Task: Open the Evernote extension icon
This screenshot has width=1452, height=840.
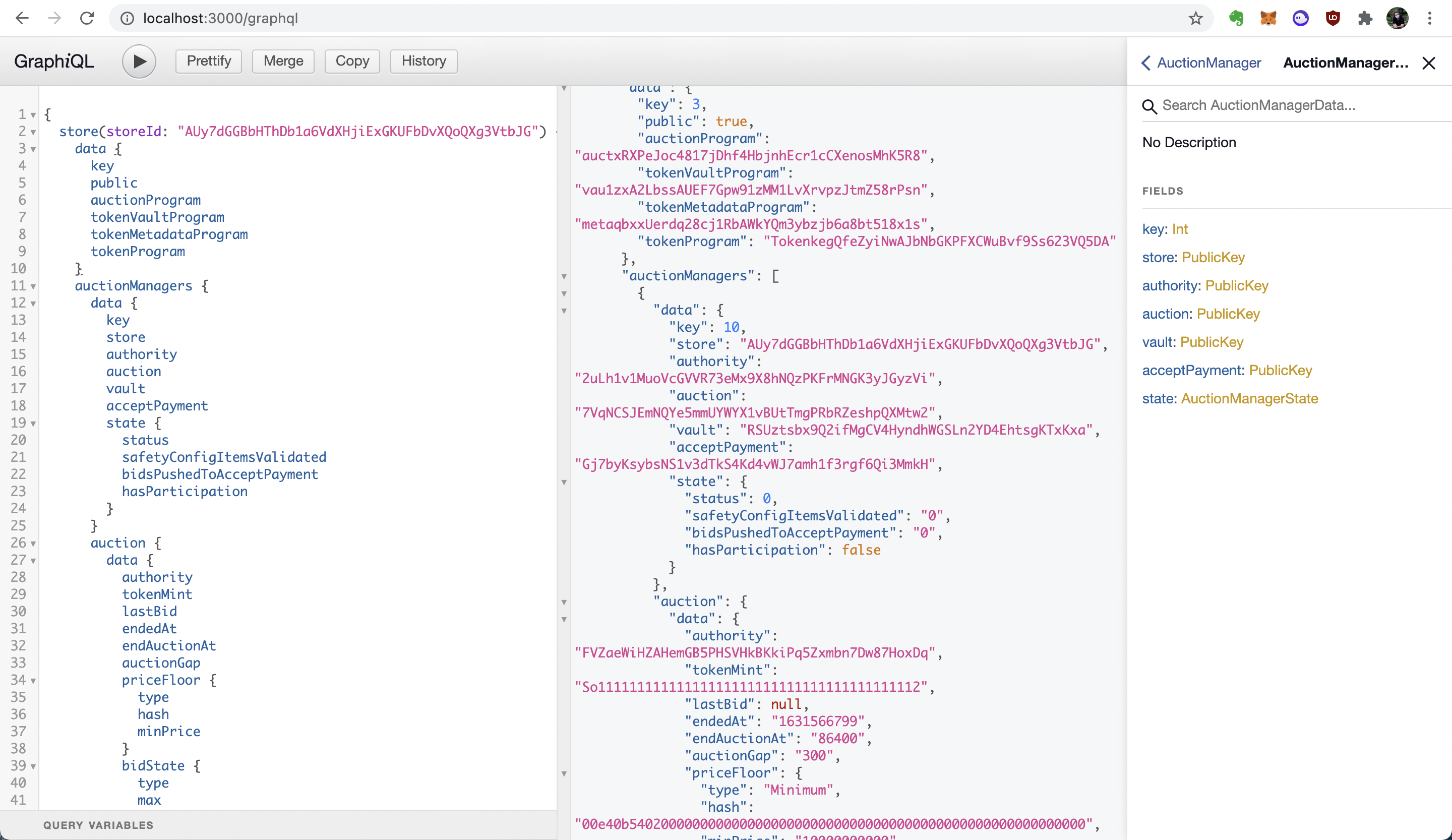Action: pyautogui.click(x=1236, y=19)
